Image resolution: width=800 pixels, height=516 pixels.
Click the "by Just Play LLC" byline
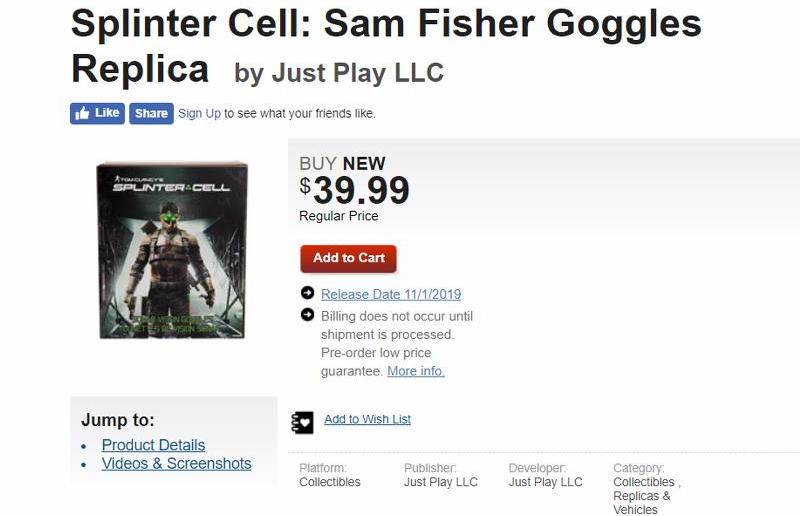(339, 72)
